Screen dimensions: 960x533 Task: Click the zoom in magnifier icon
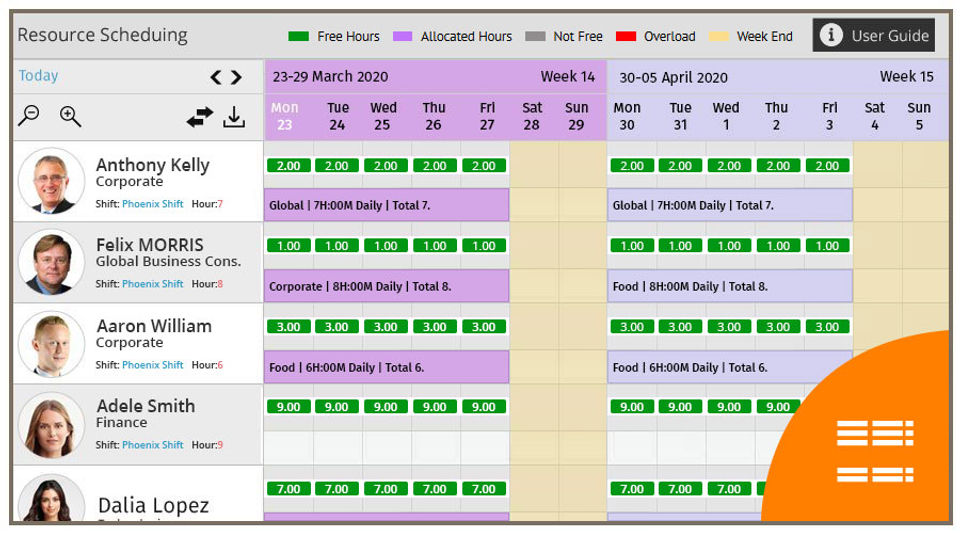coord(70,116)
